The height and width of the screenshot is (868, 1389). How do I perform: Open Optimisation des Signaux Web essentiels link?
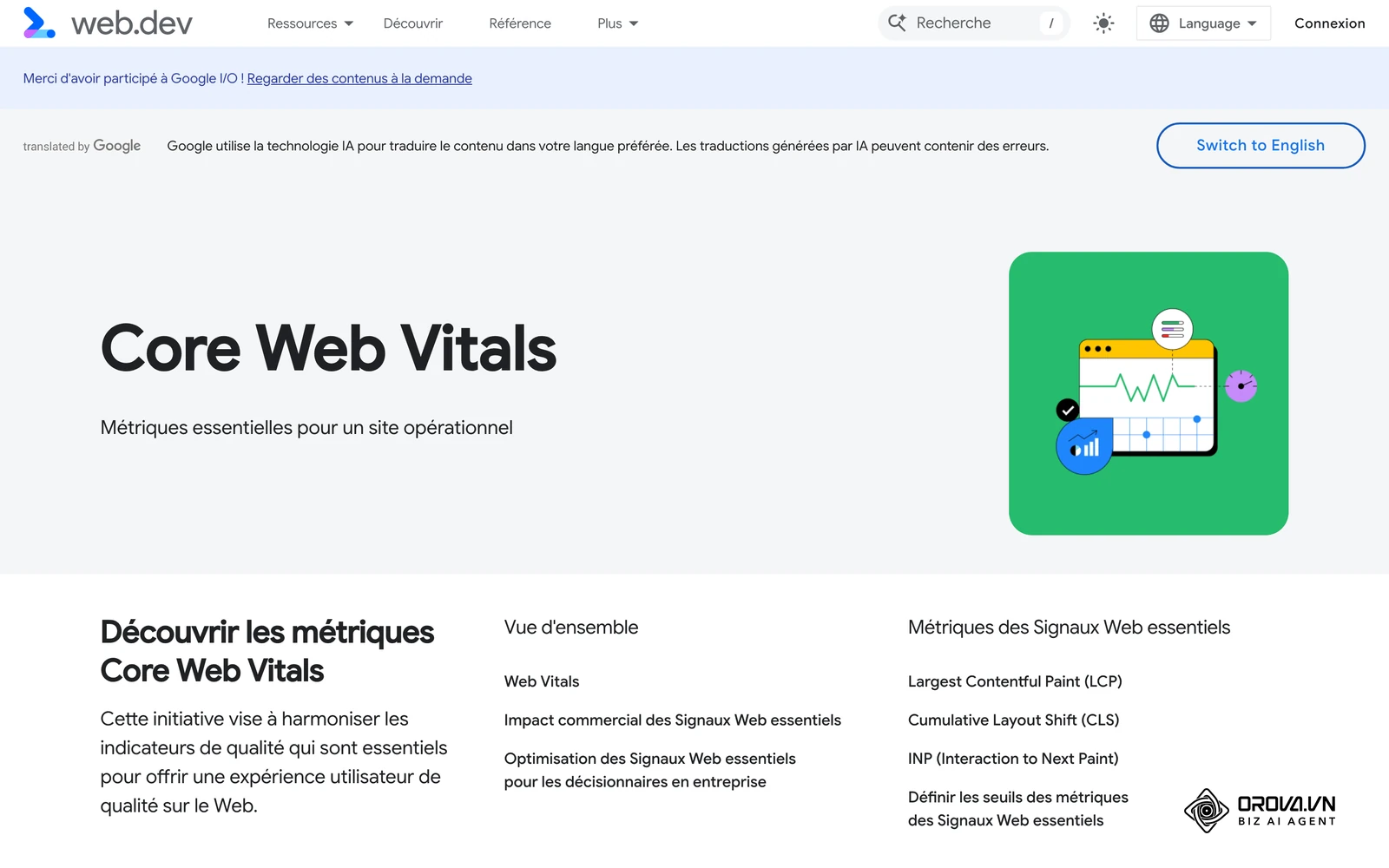(x=650, y=770)
